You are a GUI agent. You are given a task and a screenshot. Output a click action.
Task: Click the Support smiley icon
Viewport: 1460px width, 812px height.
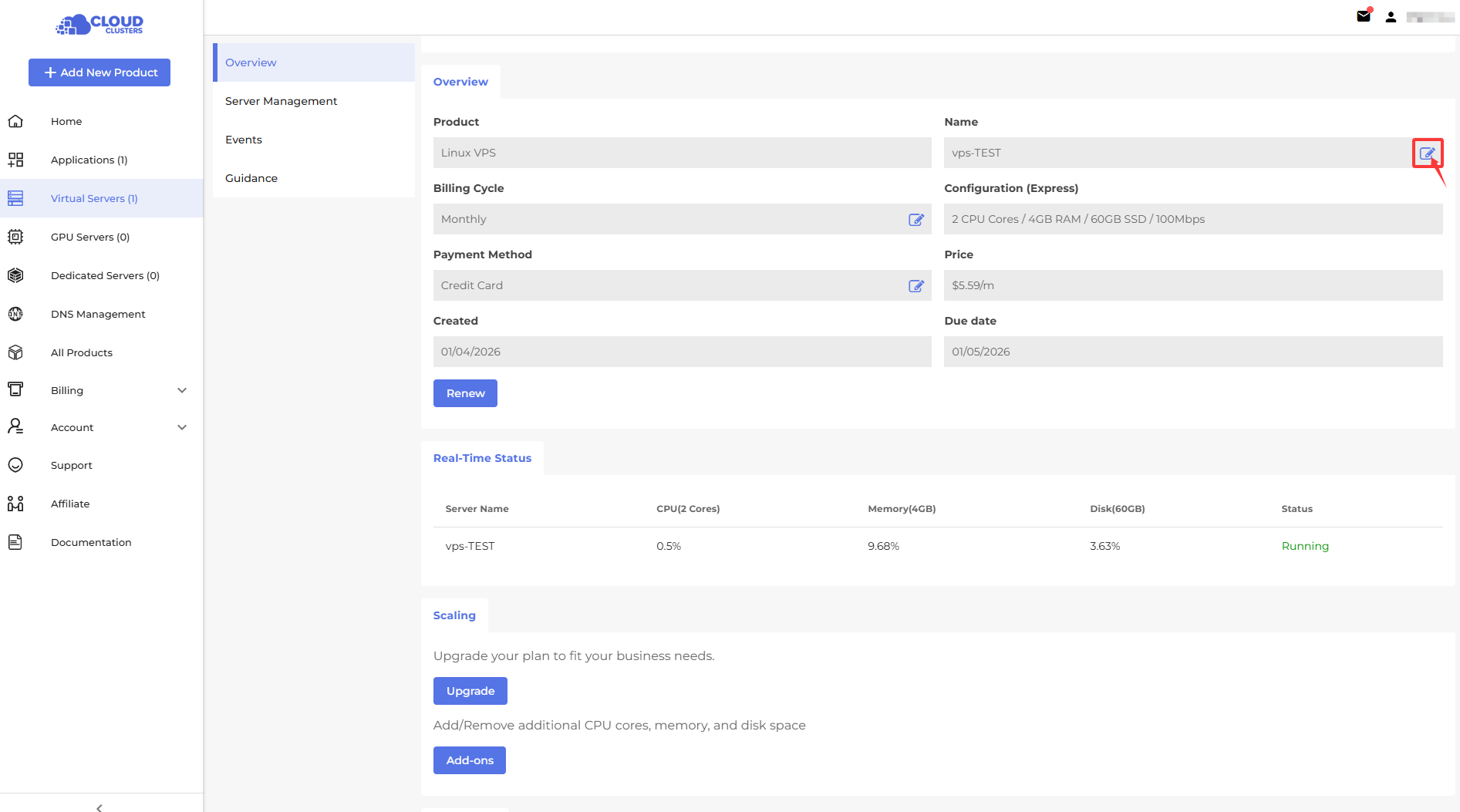click(x=15, y=465)
